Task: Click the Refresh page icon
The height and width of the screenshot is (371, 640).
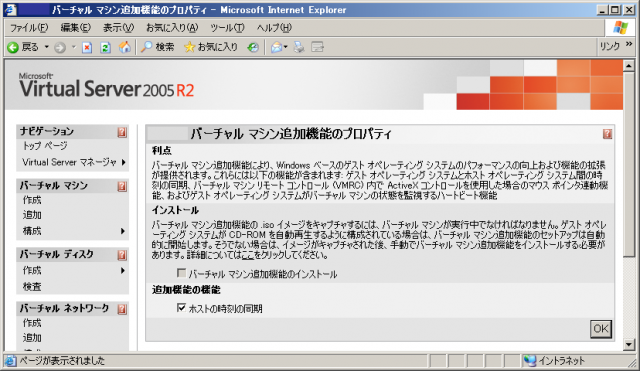Action: click(x=105, y=47)
